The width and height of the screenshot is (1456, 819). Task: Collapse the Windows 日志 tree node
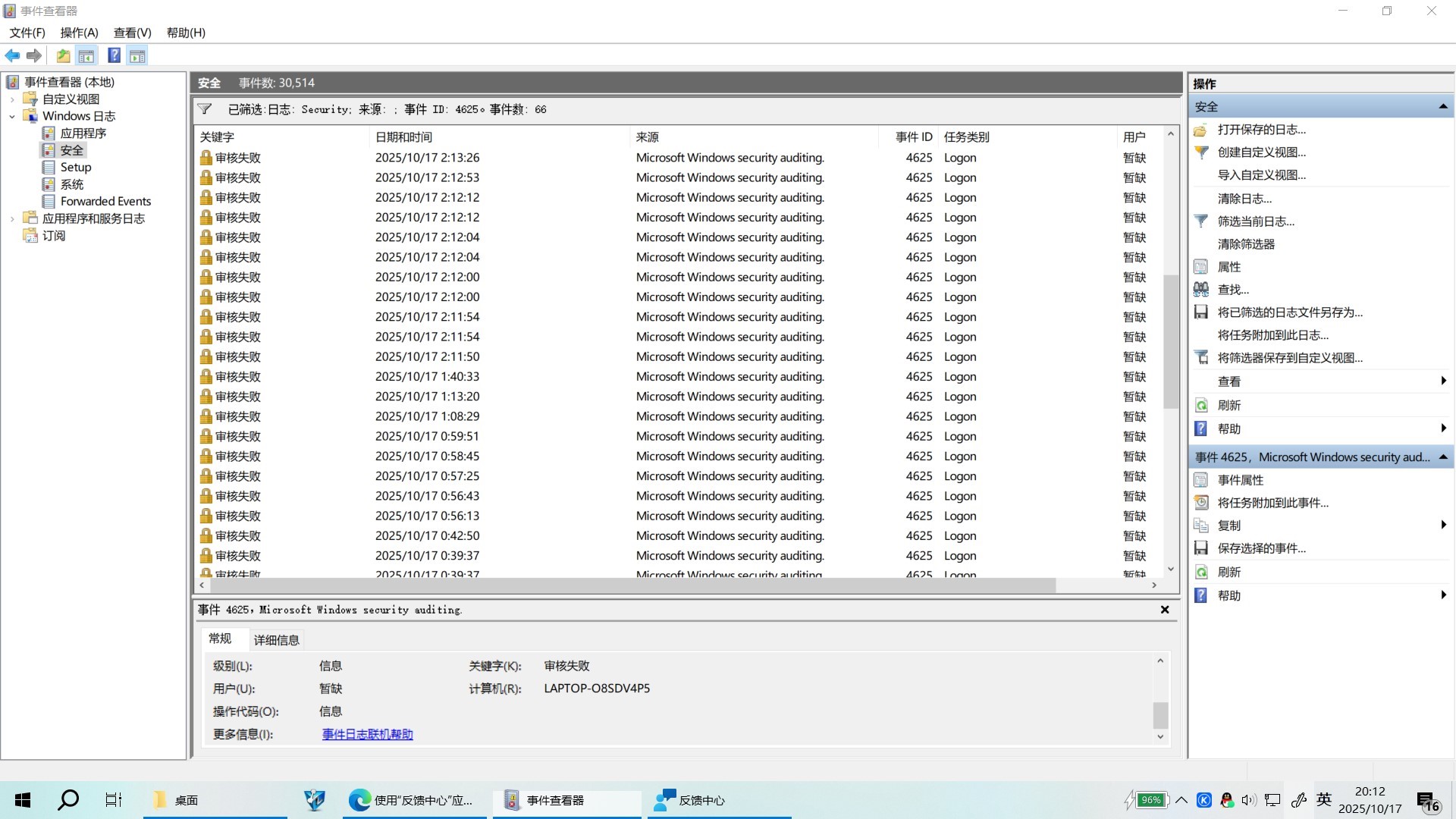(12, 117)
